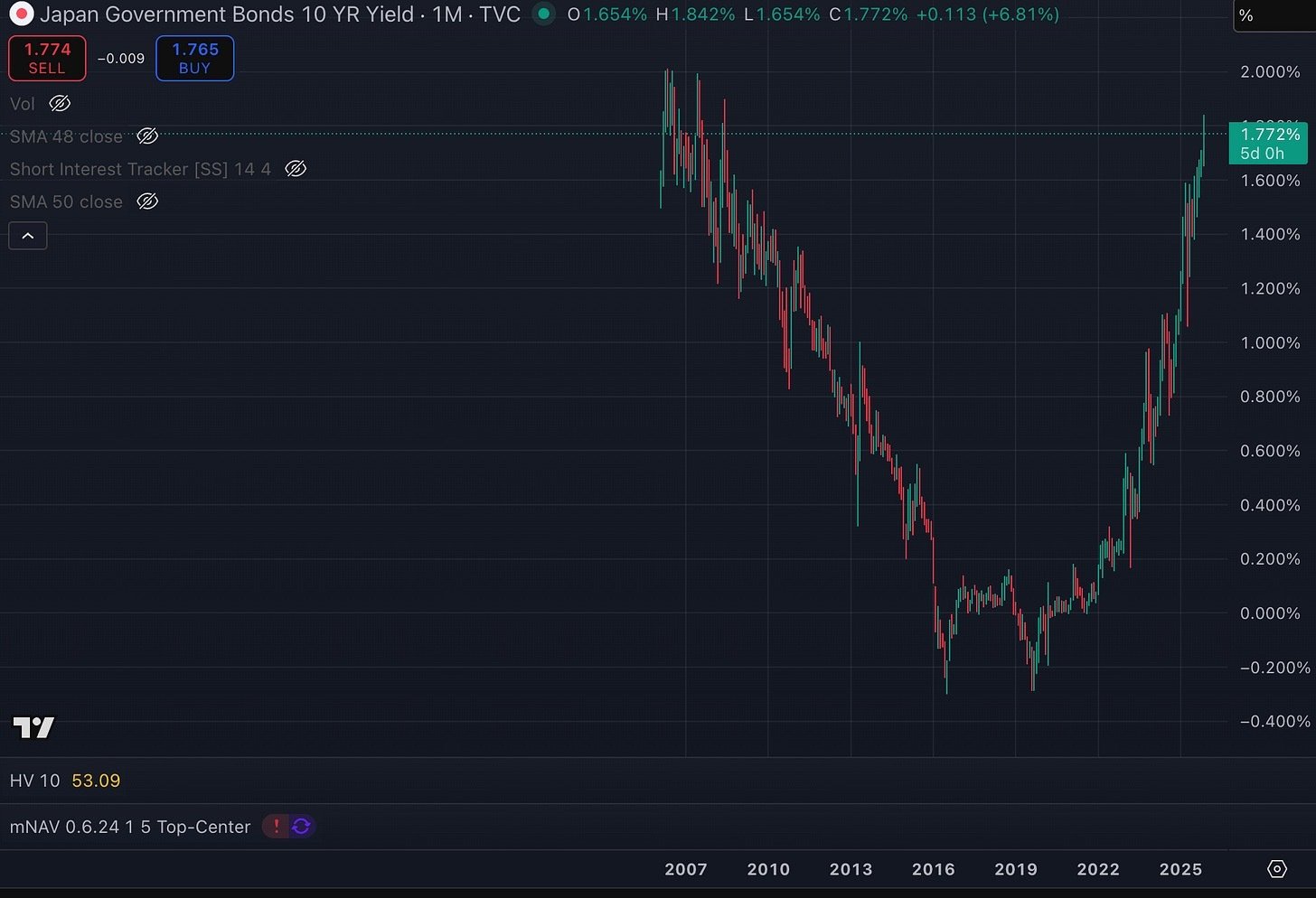Click the green data status dot next to TVC

[543, 14]
